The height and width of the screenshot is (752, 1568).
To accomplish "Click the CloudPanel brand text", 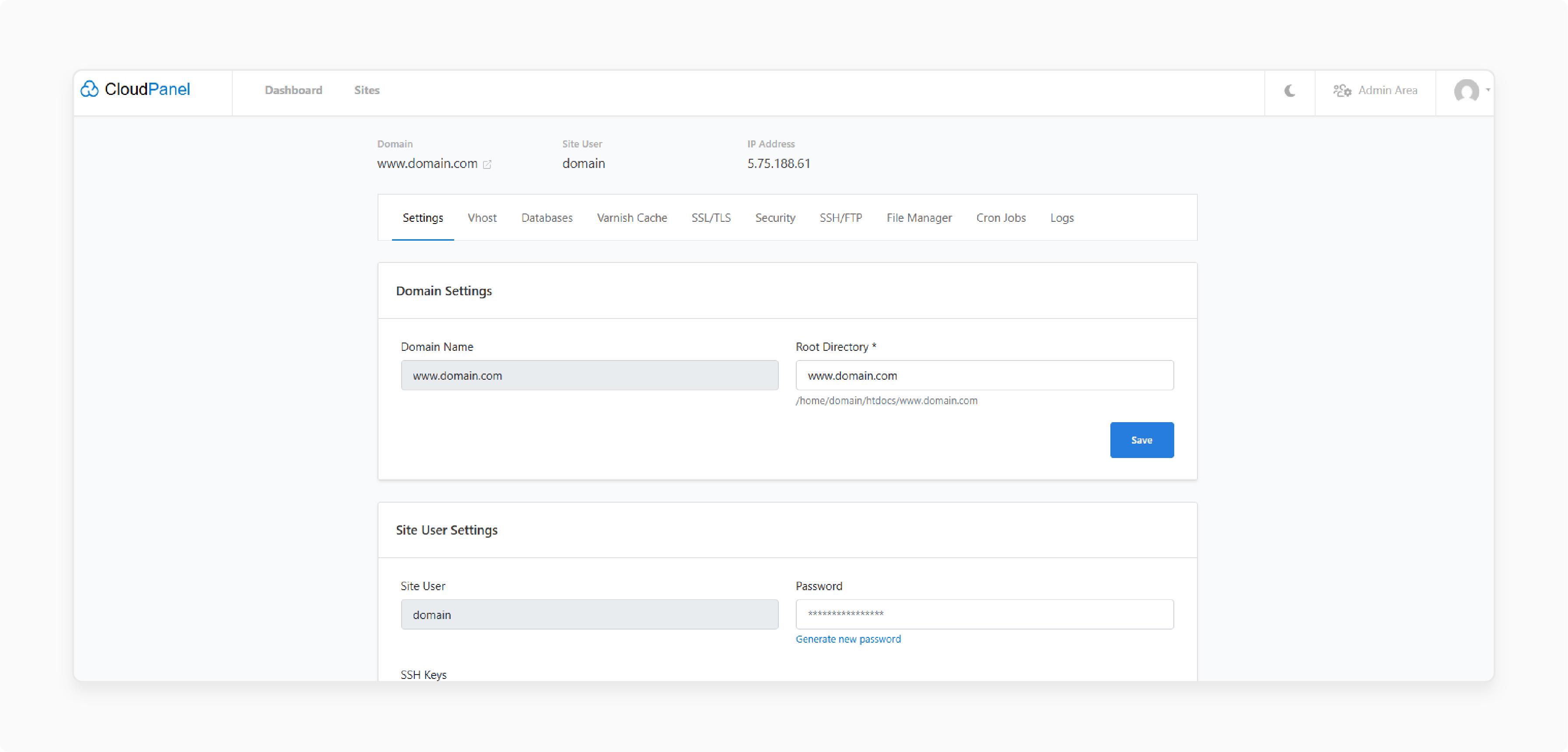I will tap(147, 89).
